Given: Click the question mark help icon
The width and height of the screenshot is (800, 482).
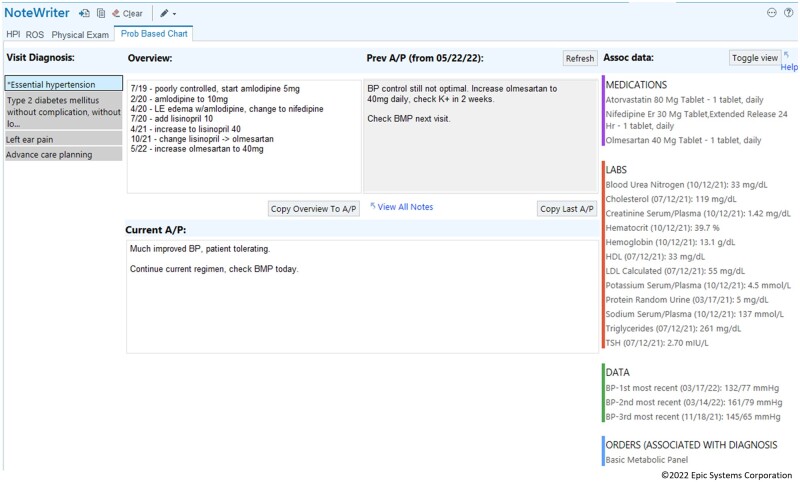Looking at the screenshot, I should tap(788, 13).
